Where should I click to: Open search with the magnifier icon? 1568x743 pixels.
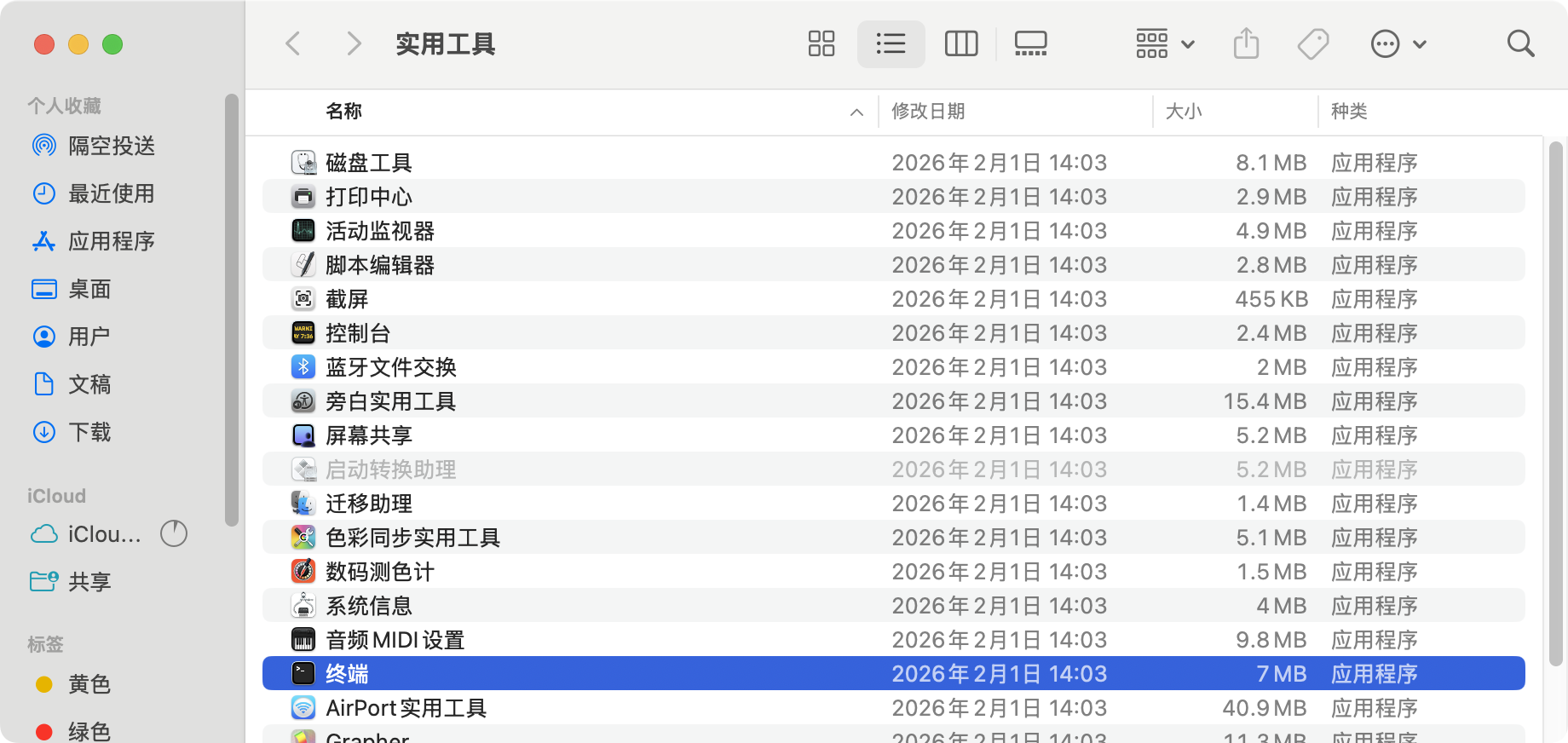1520,43
